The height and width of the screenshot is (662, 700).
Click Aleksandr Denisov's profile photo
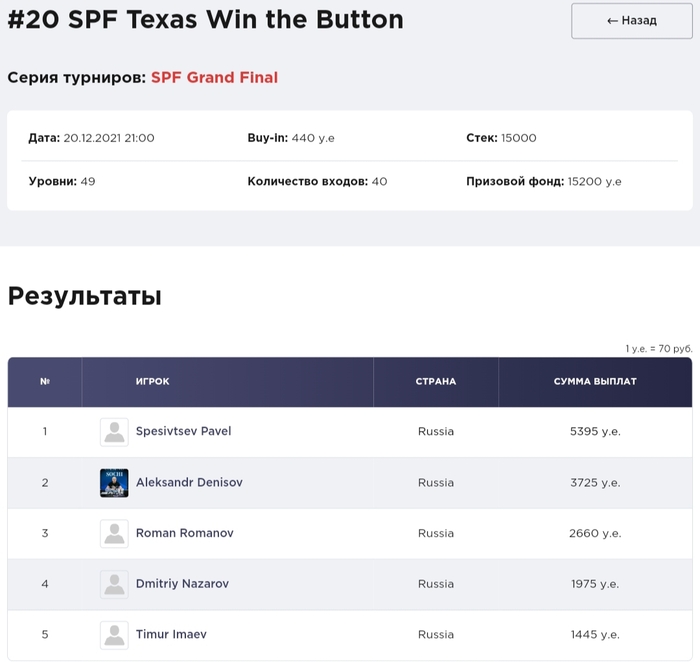pyautogui.click(x=114, y=483)
